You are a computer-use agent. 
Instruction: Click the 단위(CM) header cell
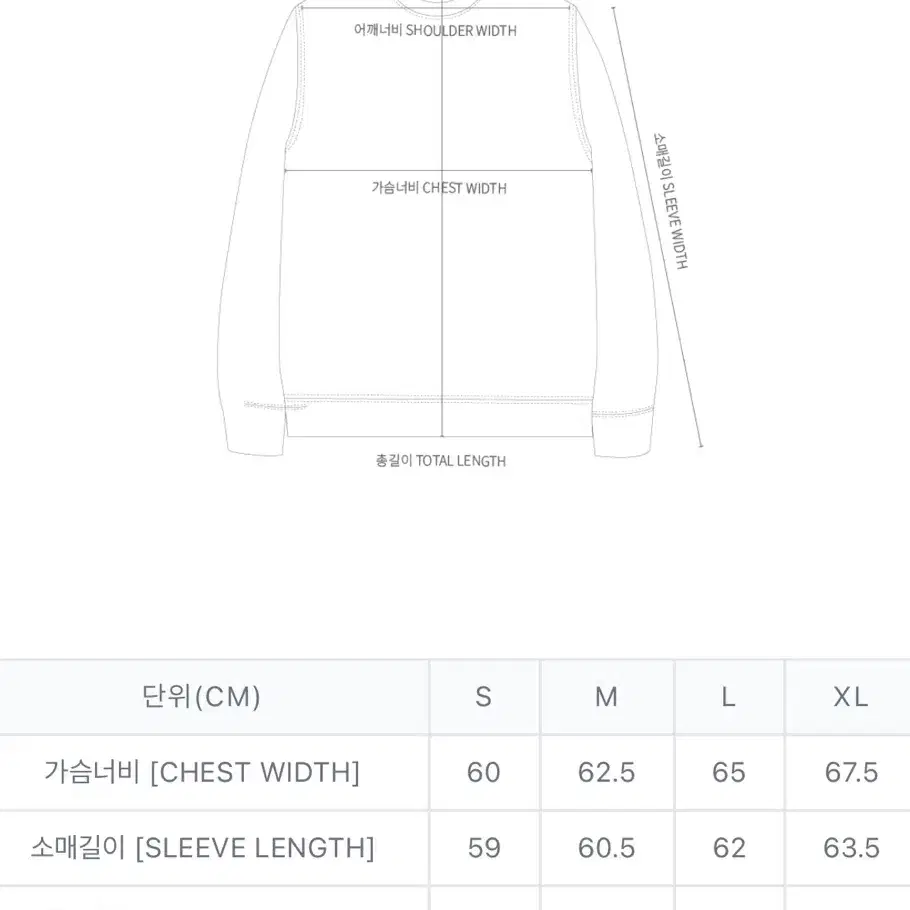pos(201,697)
